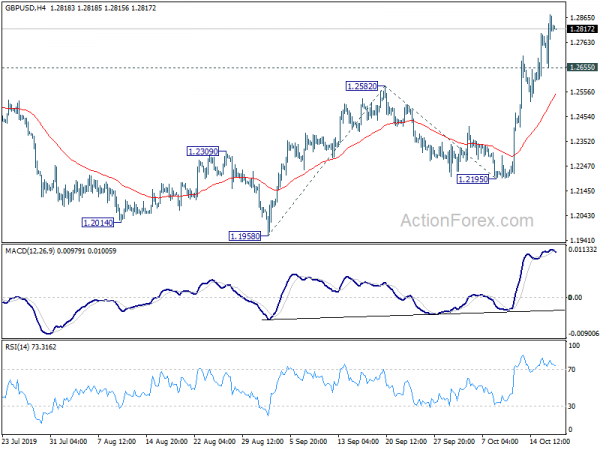The height and width of the screenshot is (450, 600).
Task: Click the GBPUSD.H4 chart title
Action: click(x=25, y=8)
